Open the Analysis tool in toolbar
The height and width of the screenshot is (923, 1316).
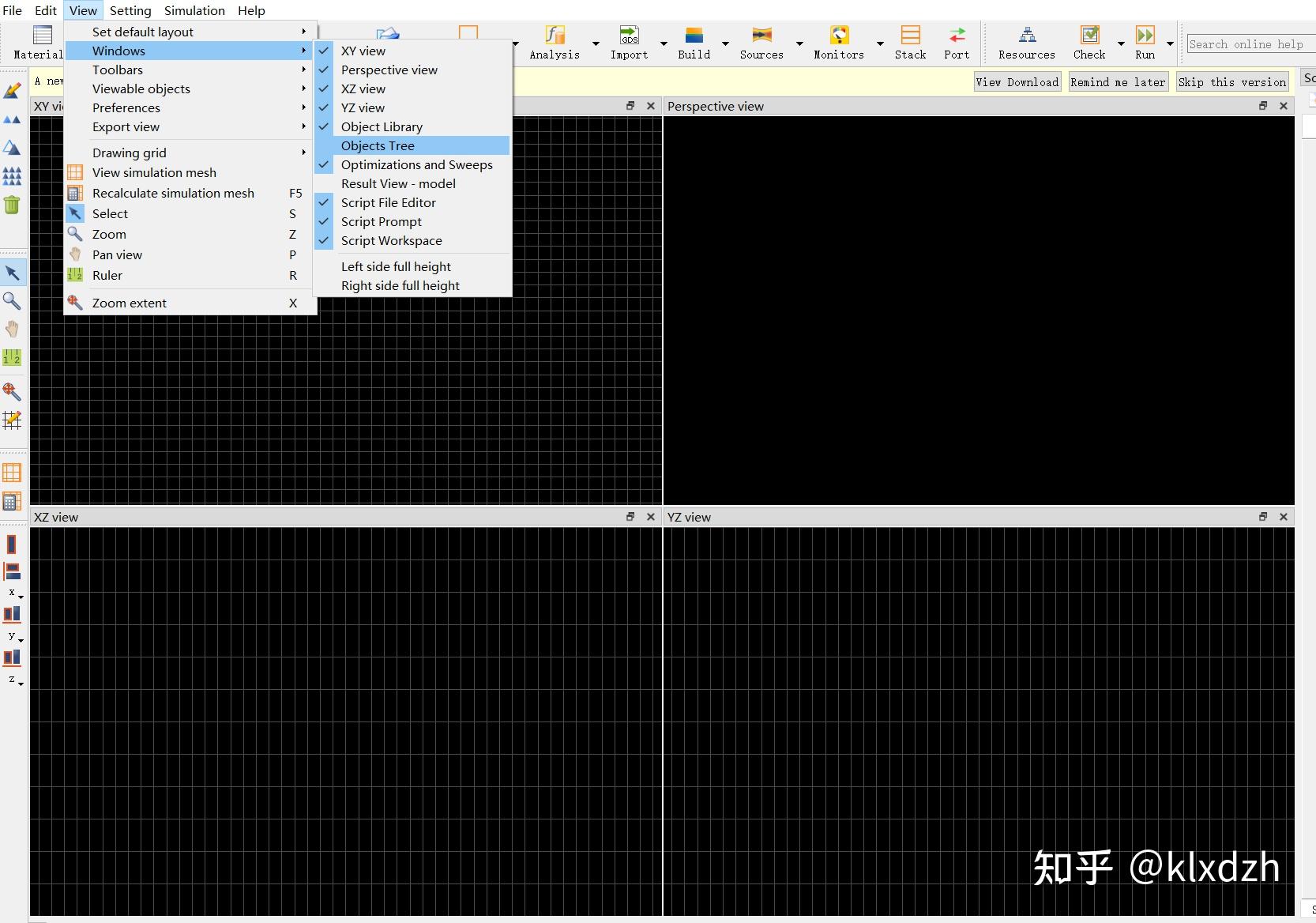(555, 43)
